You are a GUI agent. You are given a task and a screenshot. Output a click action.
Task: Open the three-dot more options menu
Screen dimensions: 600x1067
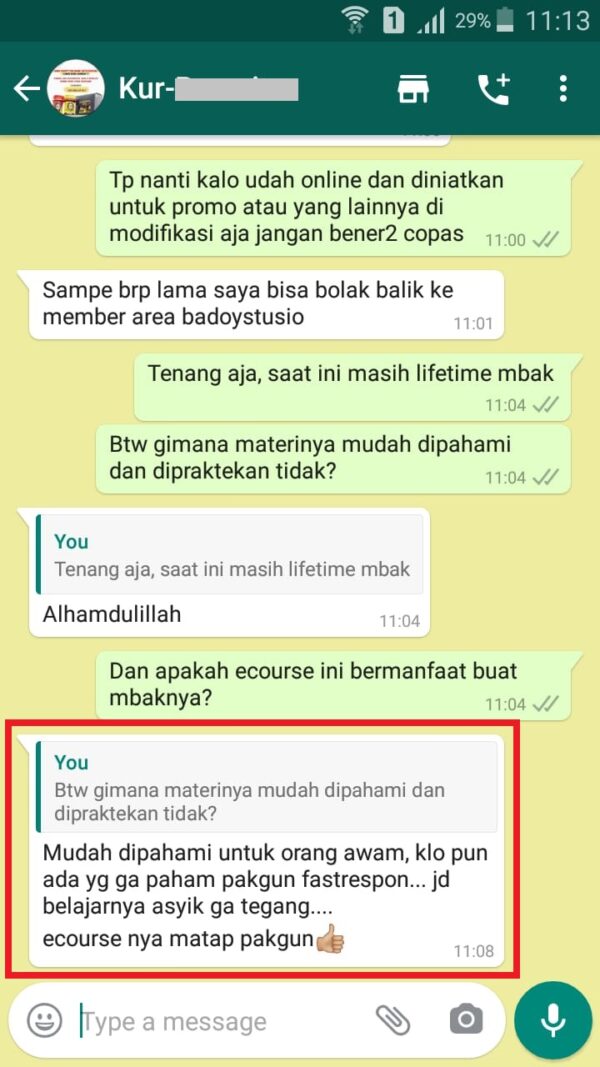[563, 89]
